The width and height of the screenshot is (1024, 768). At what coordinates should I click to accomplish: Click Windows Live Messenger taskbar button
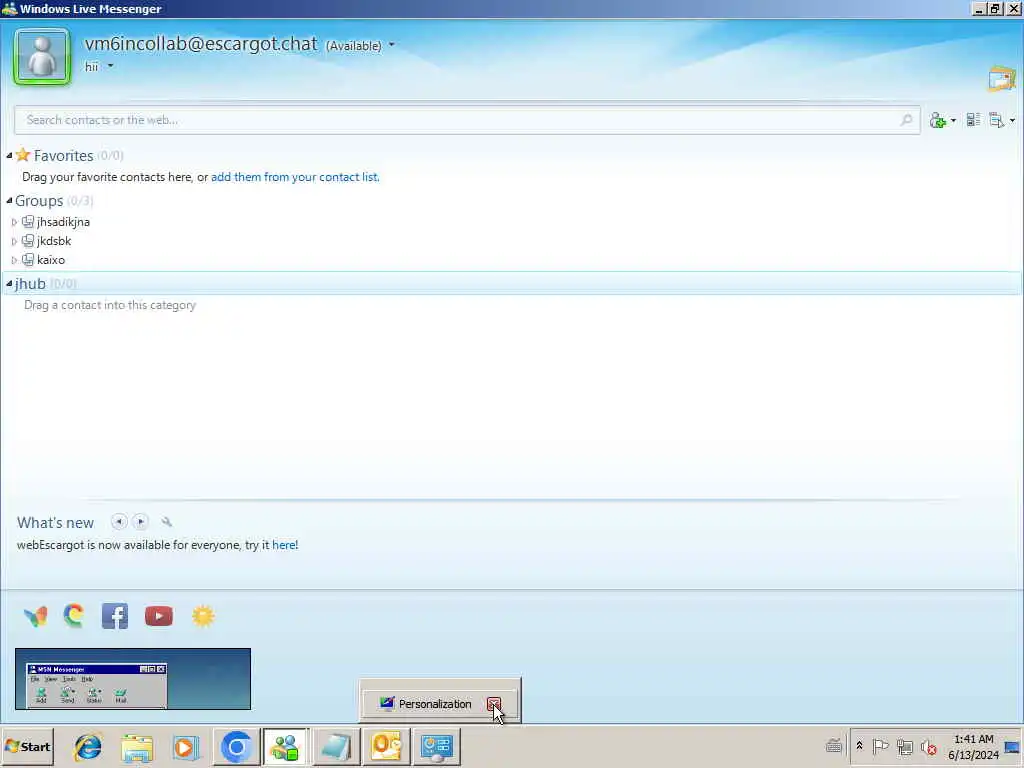coord(285,746)
